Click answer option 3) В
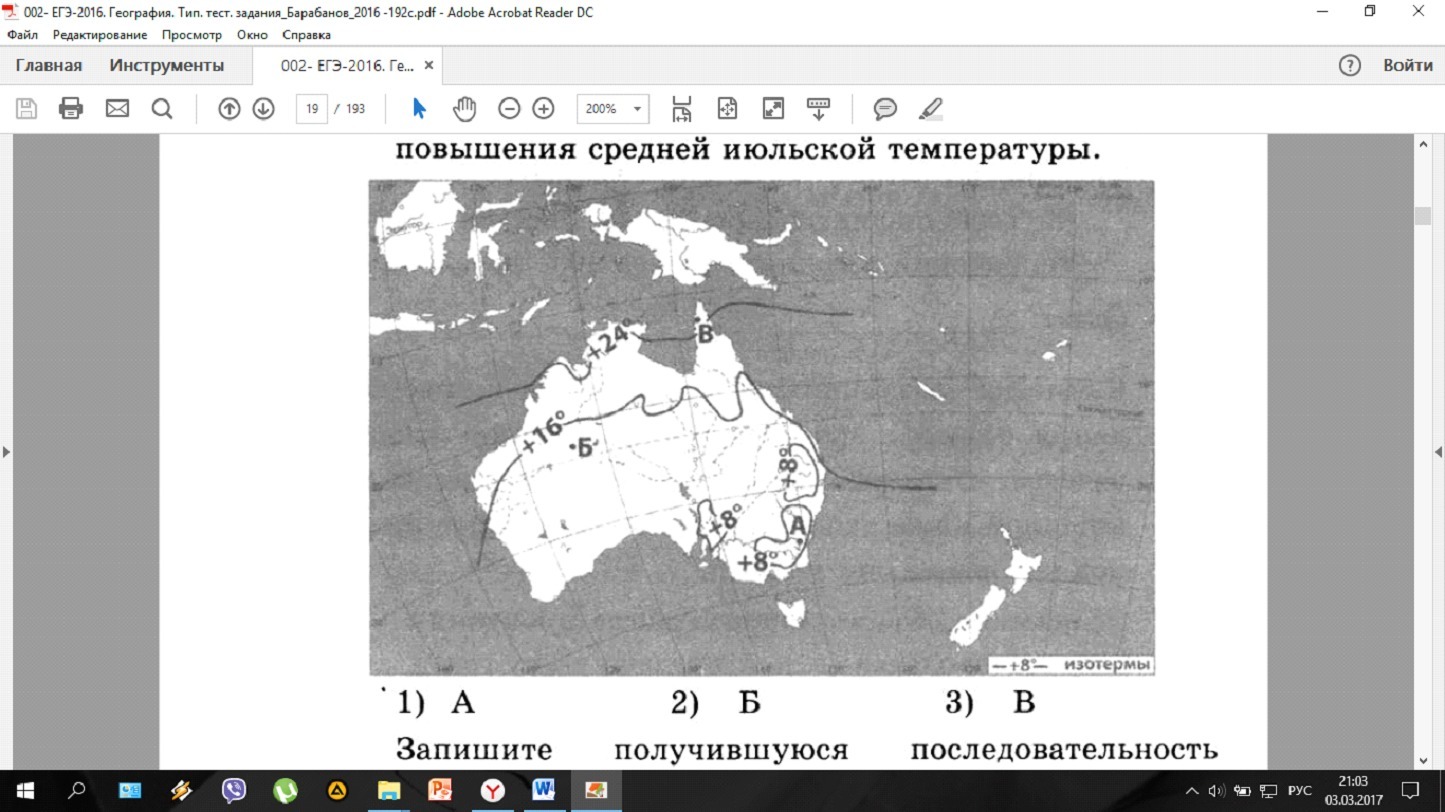The image size is (1445, 812). [990, 703]
